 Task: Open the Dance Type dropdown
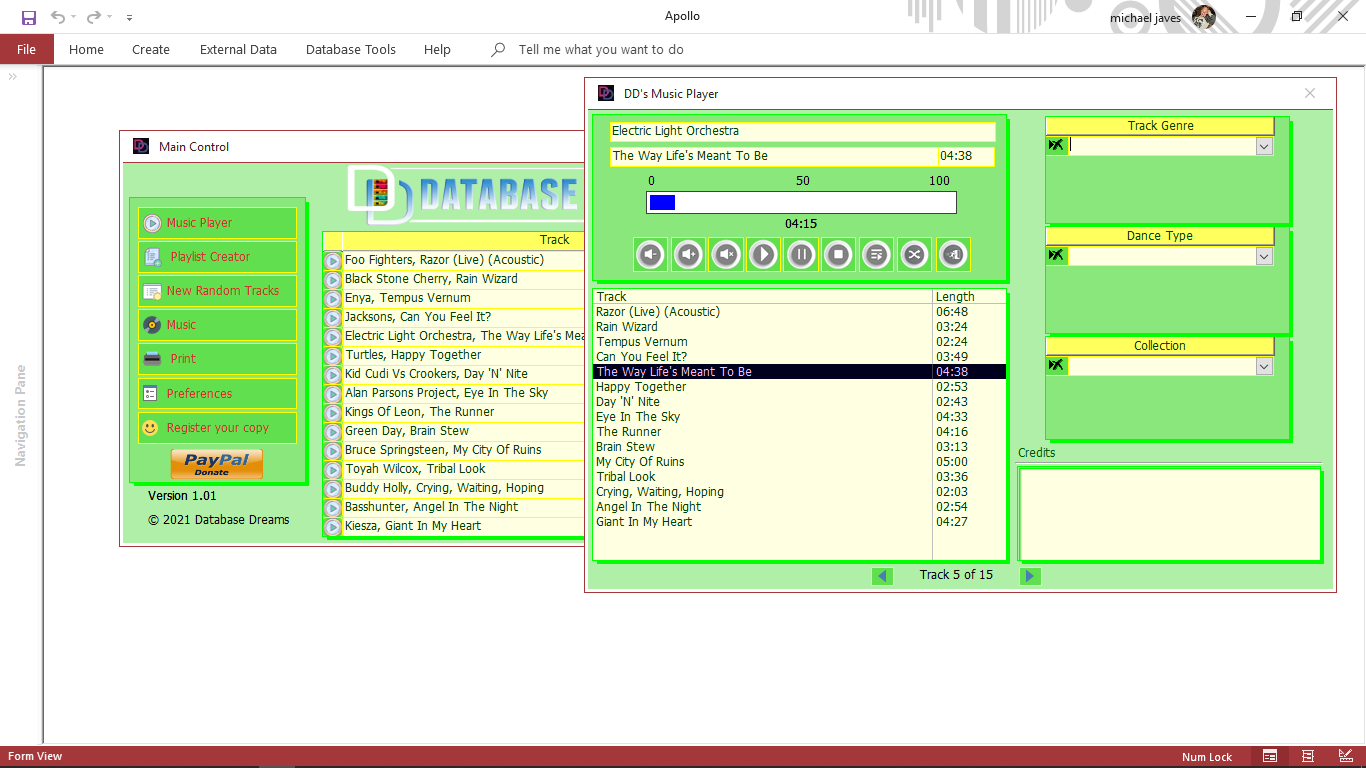1264,256
